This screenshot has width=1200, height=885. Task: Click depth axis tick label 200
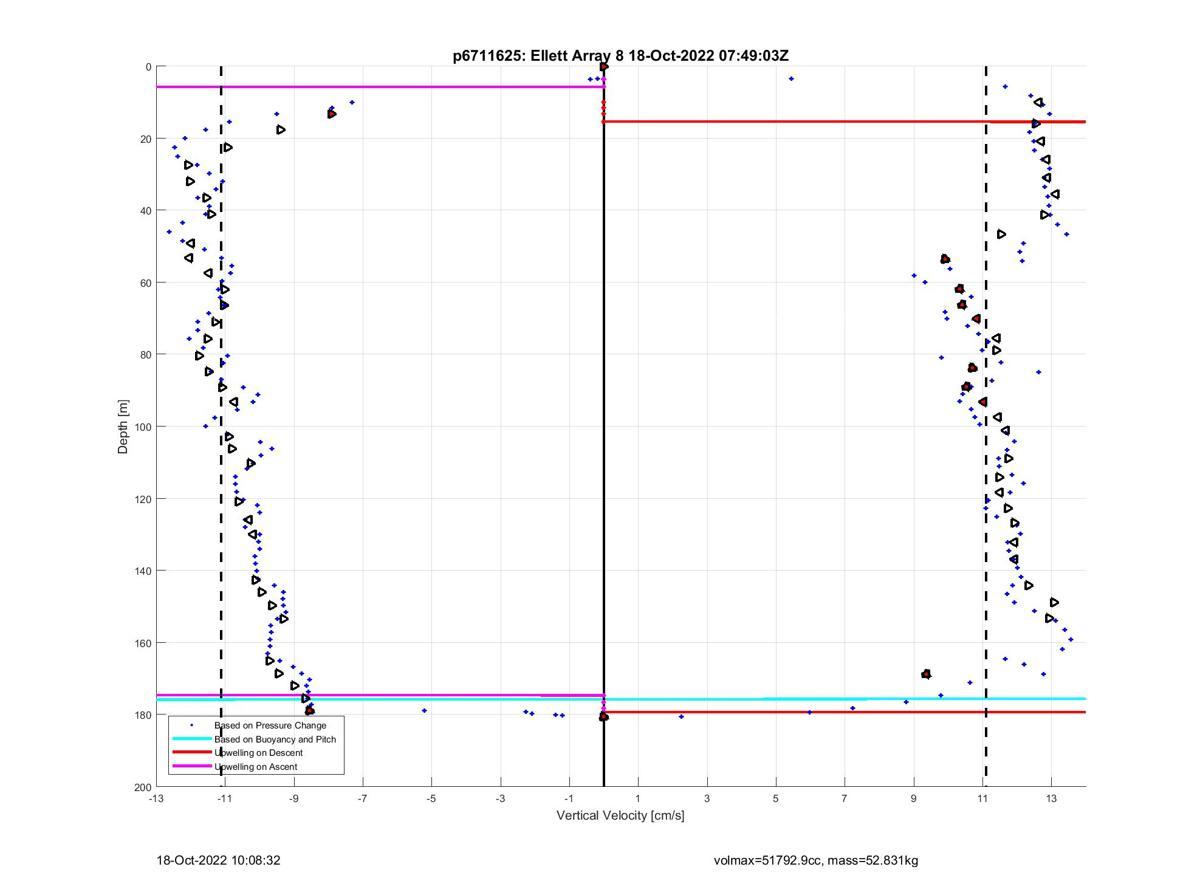142,787
